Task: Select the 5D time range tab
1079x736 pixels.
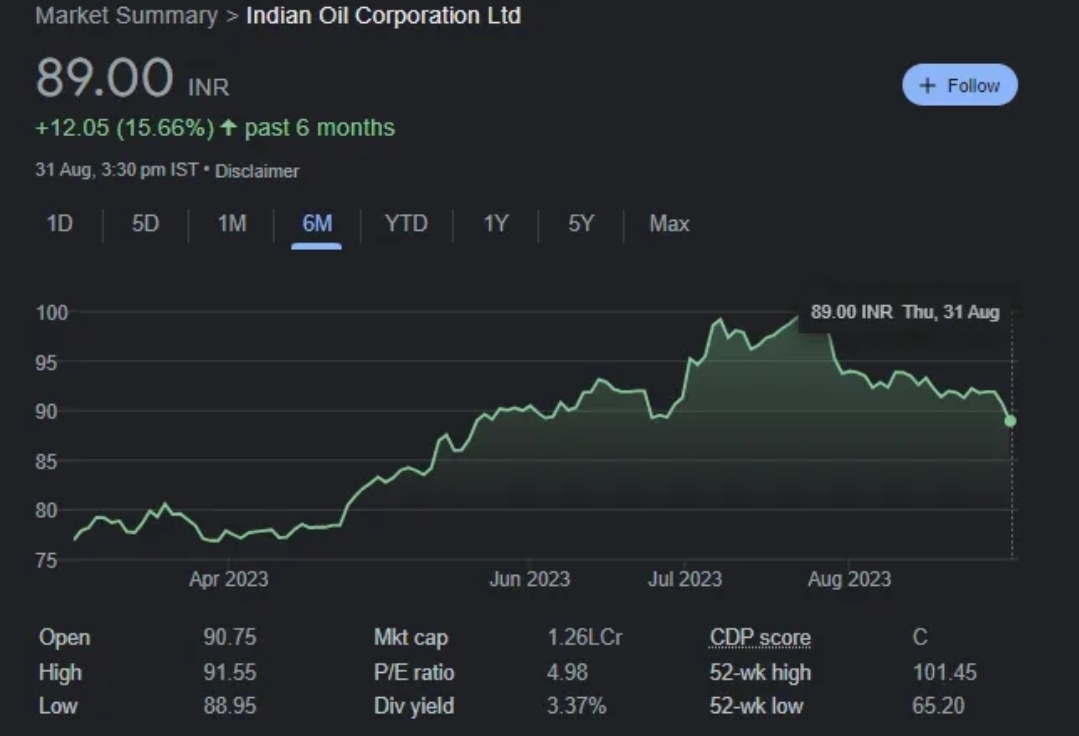Action: point(145,224)
